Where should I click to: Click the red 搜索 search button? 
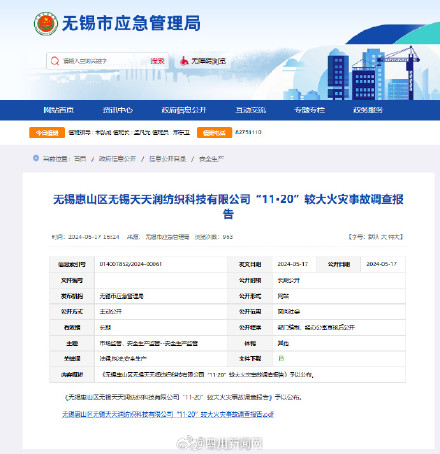pyautogui.click(x=157, y=61)
